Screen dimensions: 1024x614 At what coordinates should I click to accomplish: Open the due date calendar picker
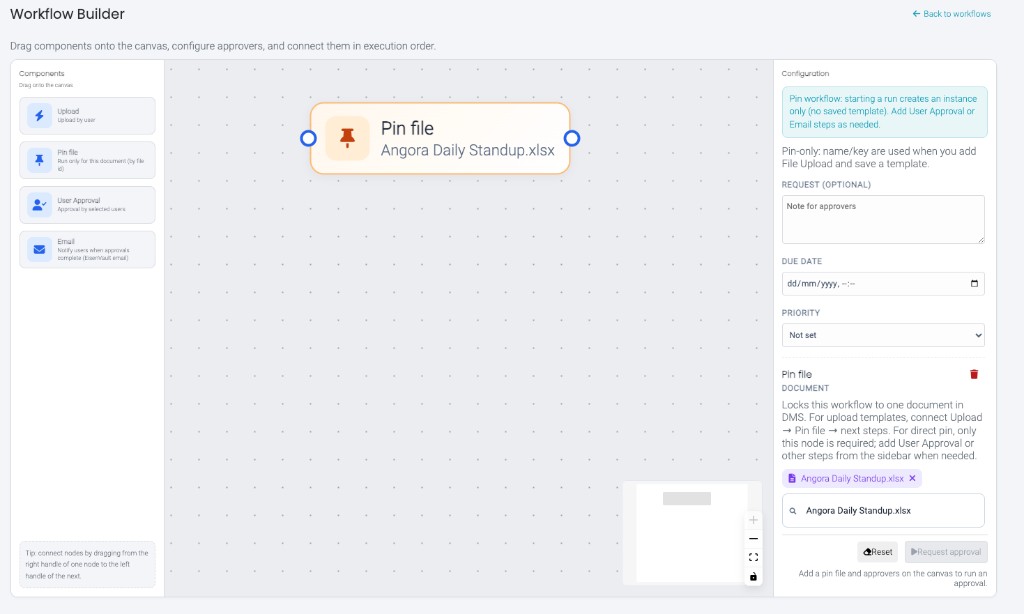(x=974, y=283)
